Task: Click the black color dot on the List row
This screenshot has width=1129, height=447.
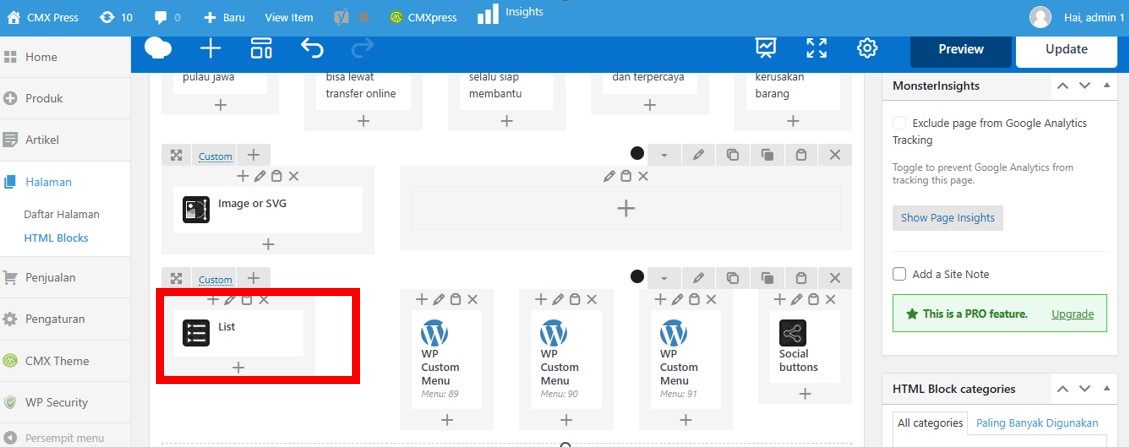Action: point(637,276)
